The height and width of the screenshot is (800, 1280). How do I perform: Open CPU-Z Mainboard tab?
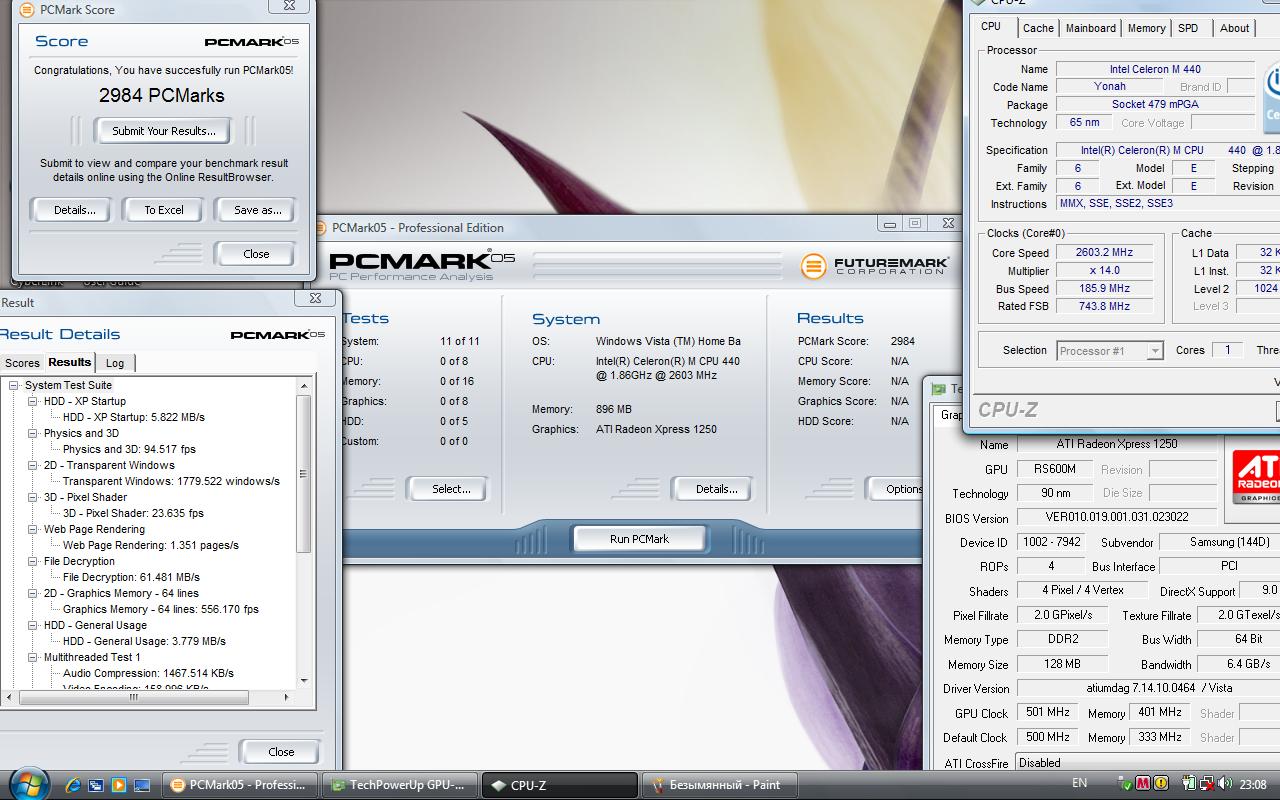pos(1090,28)
